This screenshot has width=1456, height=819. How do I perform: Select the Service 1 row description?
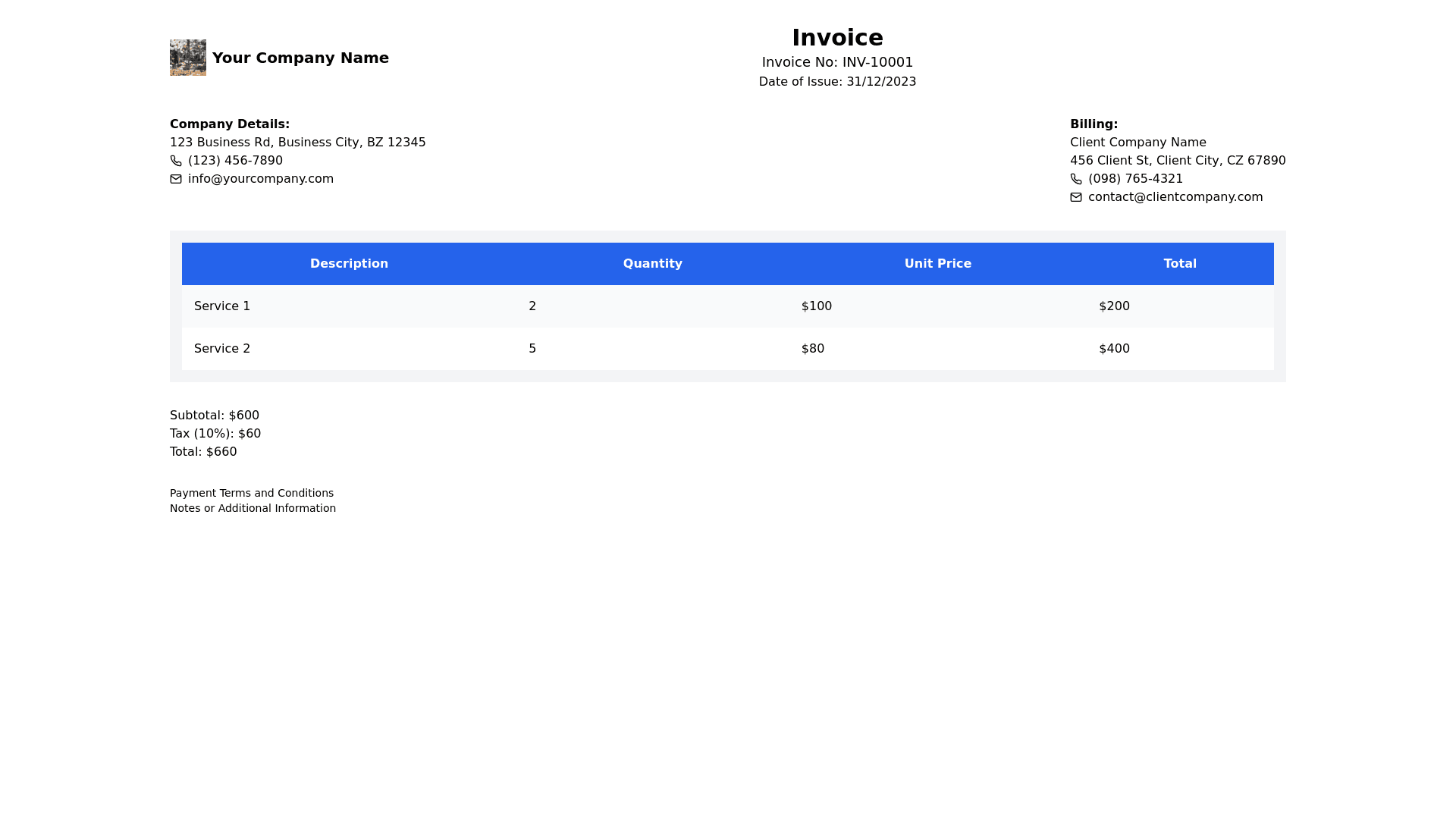(222, 306)
